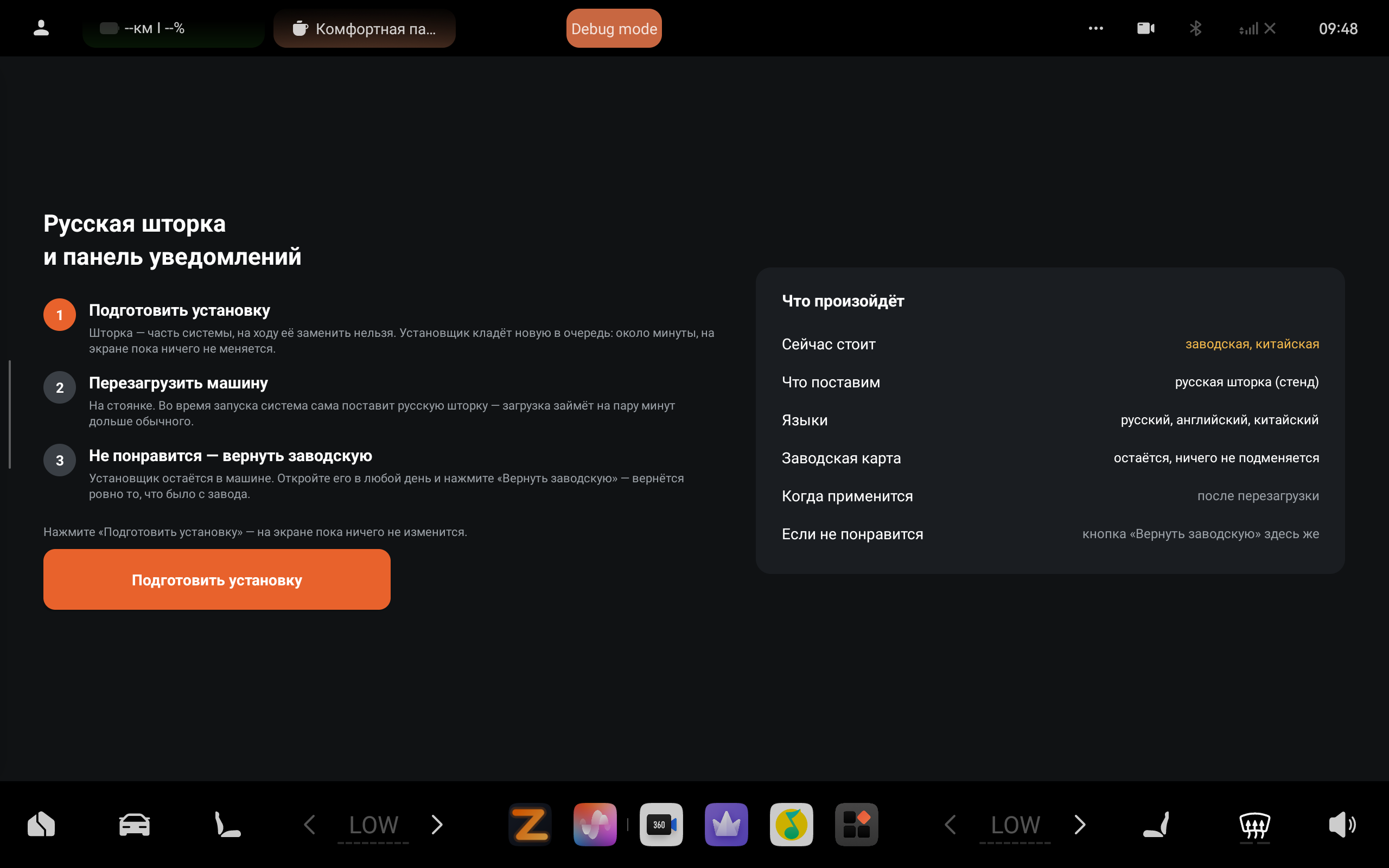This screenshot has width=1389, height=868.
Task: Open the purple crown app
Action: 726,825
